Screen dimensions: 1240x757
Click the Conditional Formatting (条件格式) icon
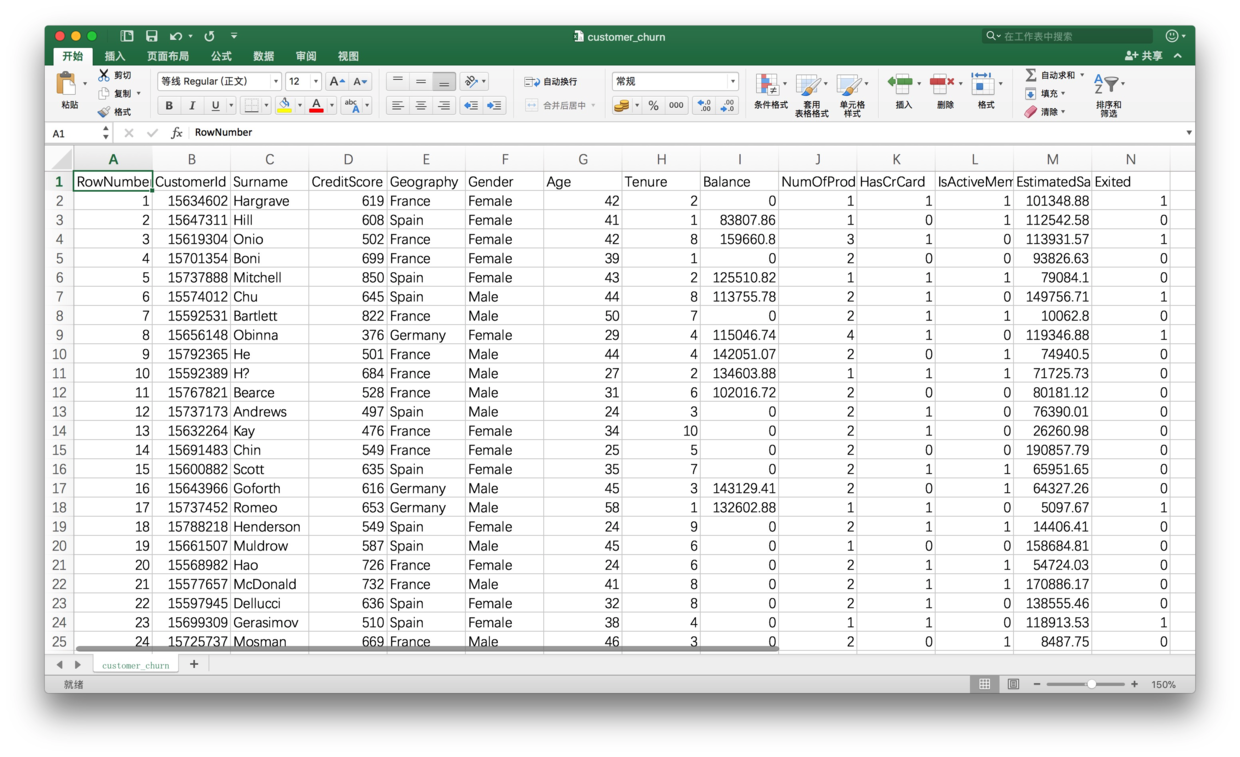(768, 86)
